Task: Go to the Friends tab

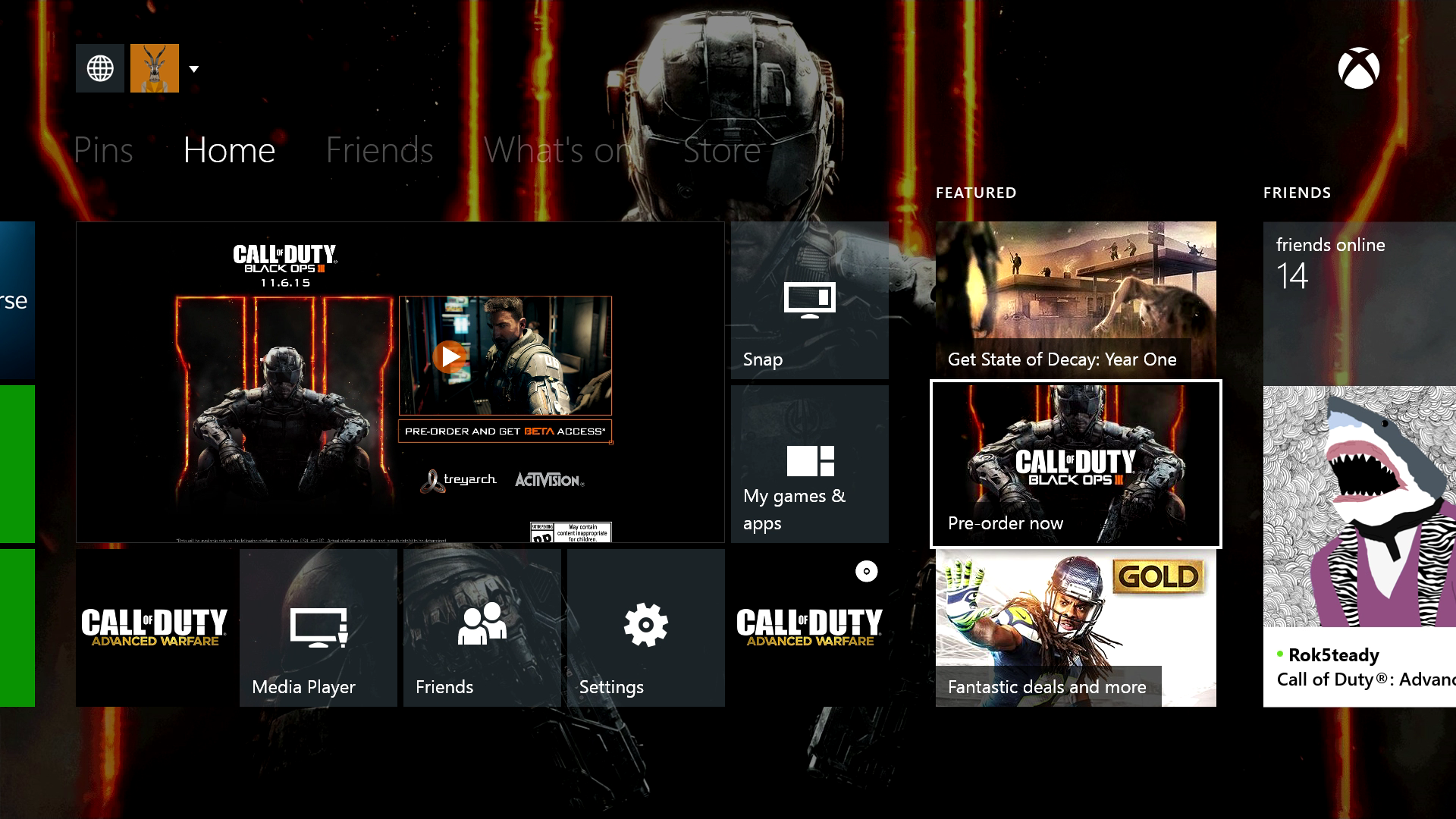Action: click(x=379, y=150)
